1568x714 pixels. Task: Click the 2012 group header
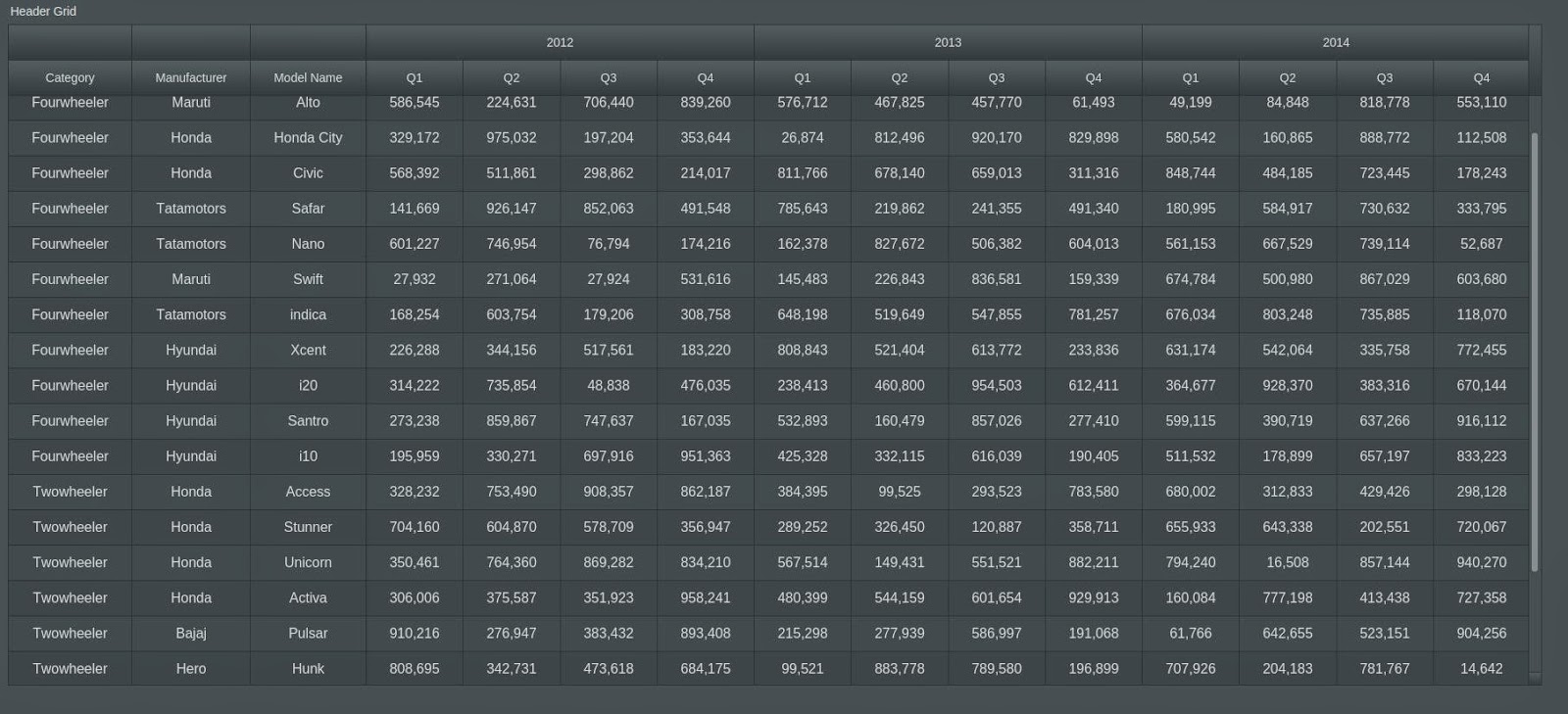coord(560,42)
